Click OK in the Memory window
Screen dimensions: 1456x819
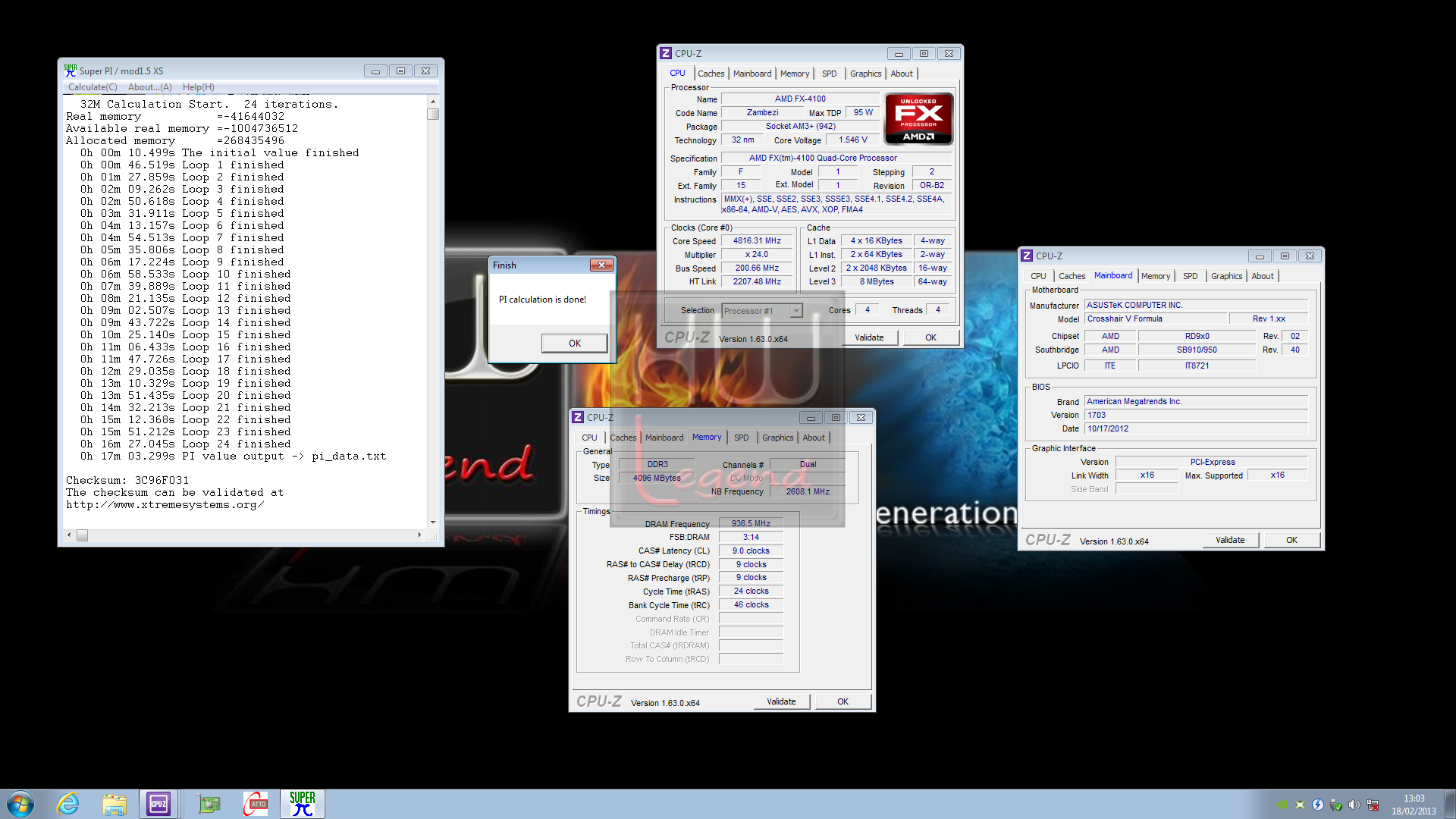point(843,701)
